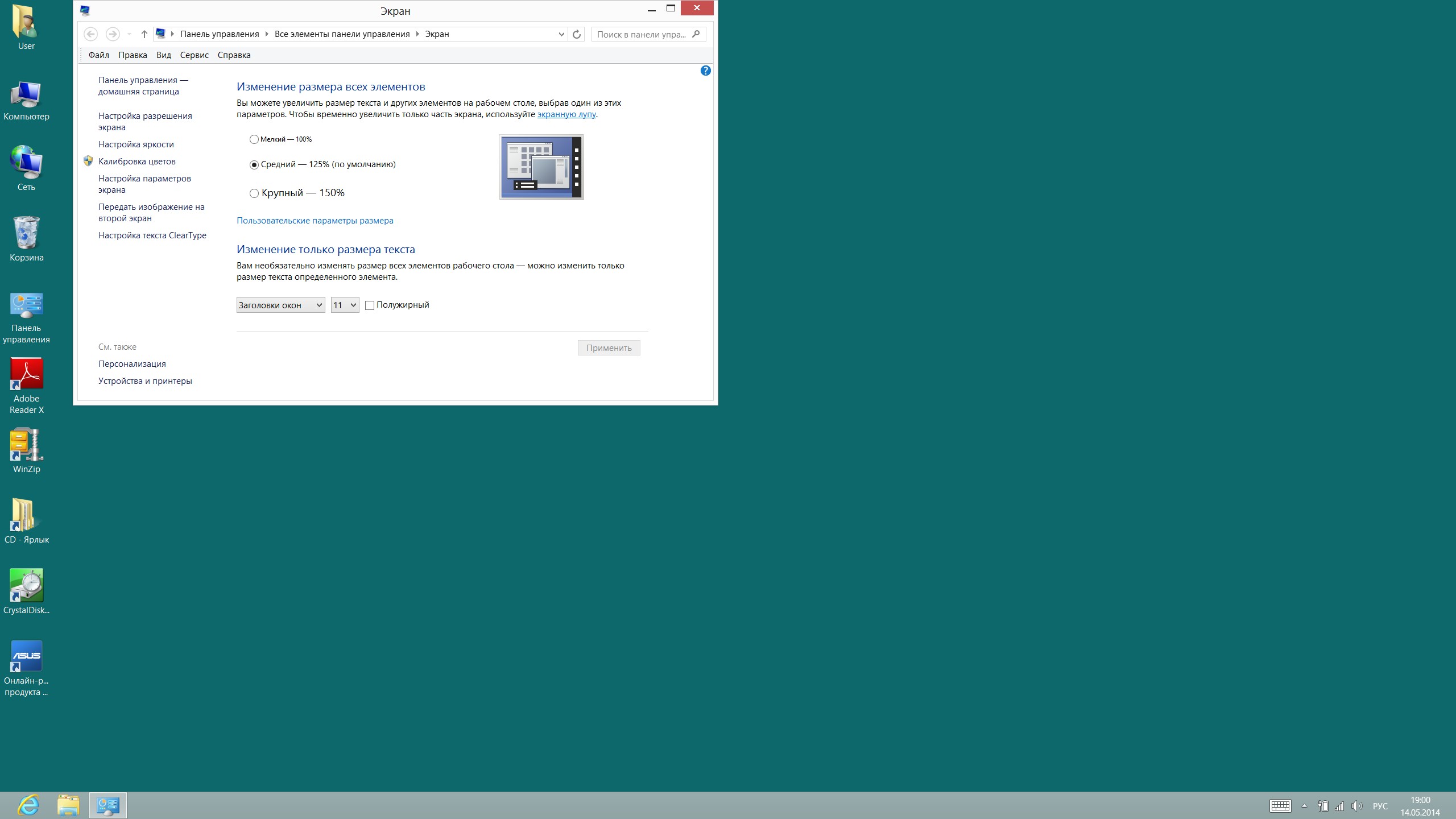Open the Сервис menu

(x=194, y=55)
